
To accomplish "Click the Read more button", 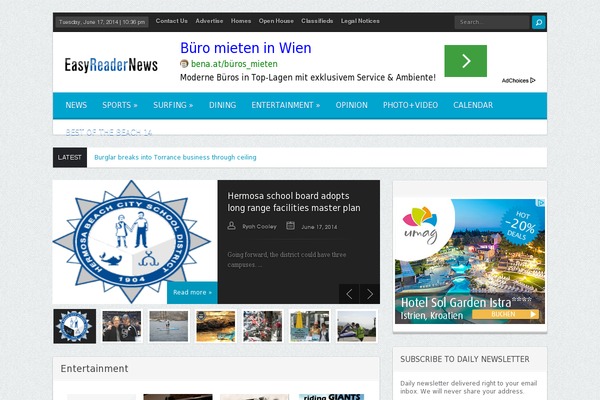I will tap(192, 292).
